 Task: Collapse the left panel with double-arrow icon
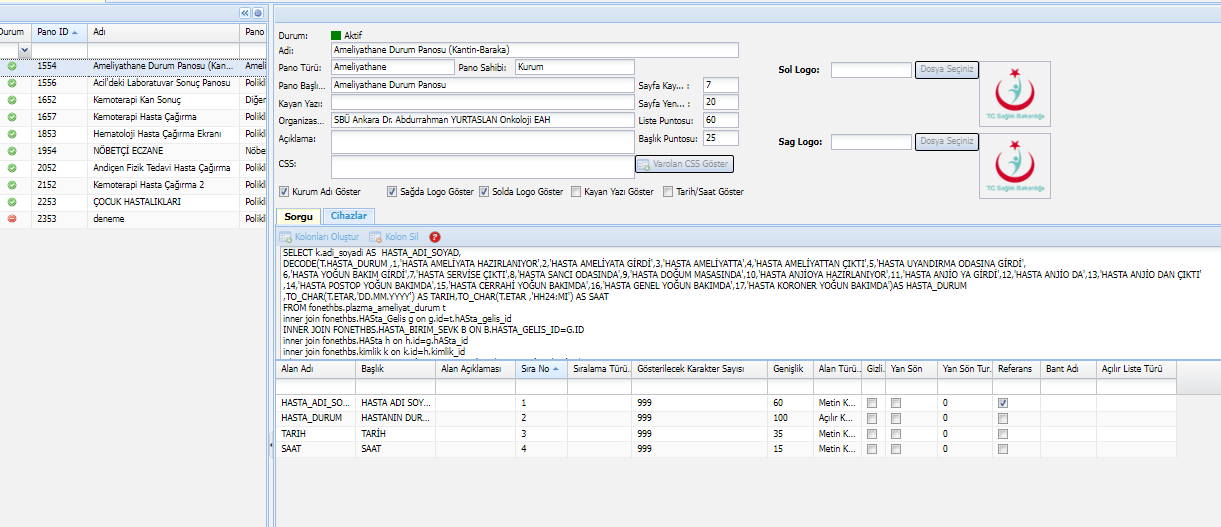tap(245, 13)
